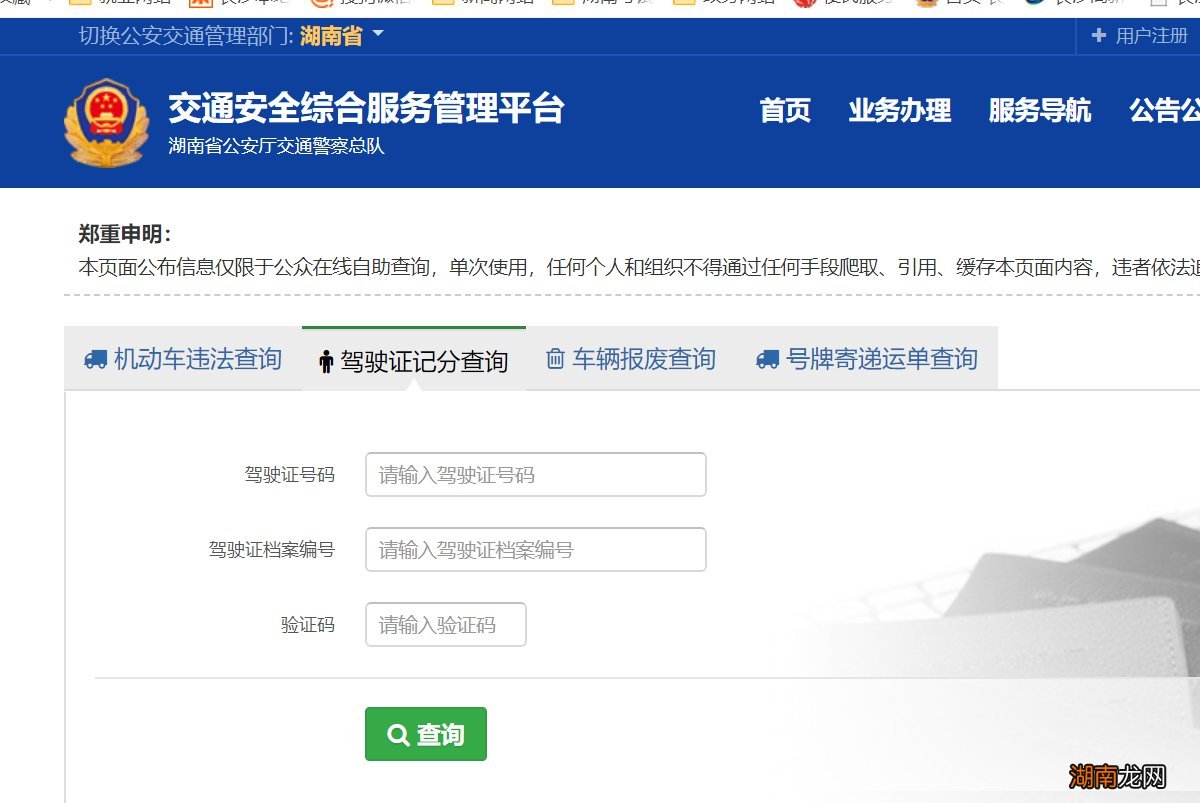
Task: Navigate to 首页 in the top menu
Action: click(x=787, y=111)
